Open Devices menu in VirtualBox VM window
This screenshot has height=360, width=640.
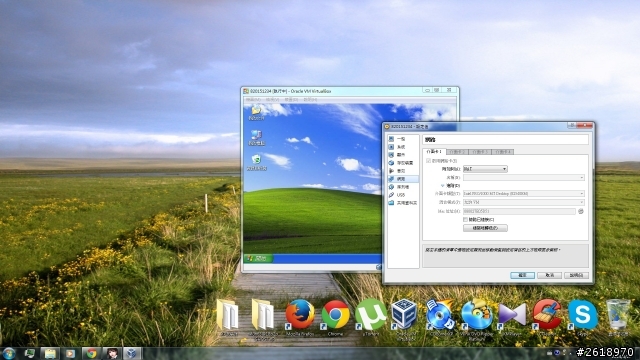[291, 100]
